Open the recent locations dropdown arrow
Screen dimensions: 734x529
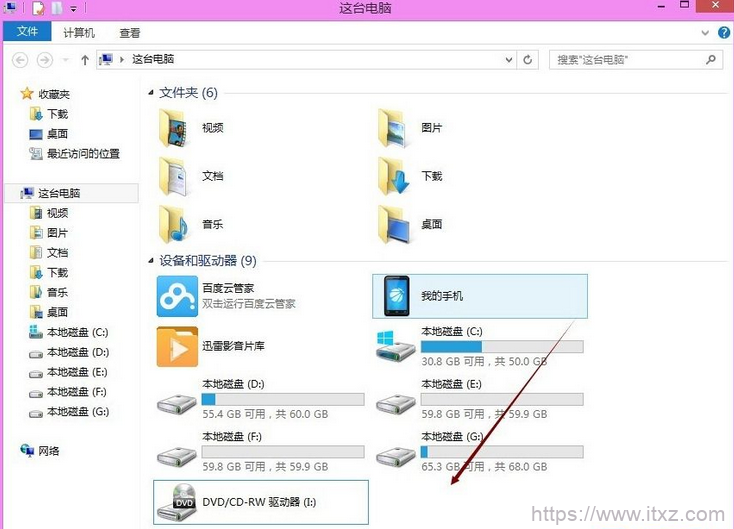(x=66, y=60)
